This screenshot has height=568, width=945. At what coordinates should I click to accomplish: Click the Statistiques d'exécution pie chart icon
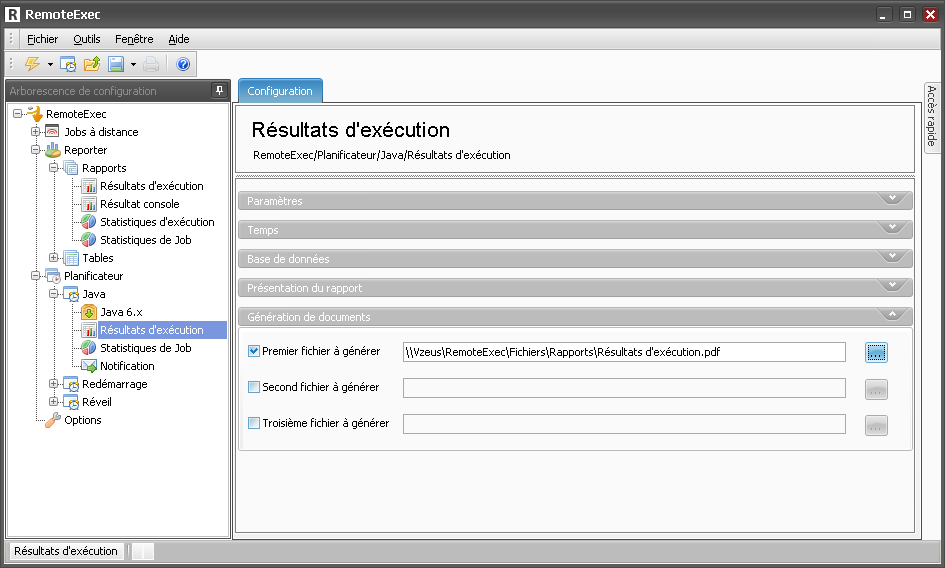89,222
